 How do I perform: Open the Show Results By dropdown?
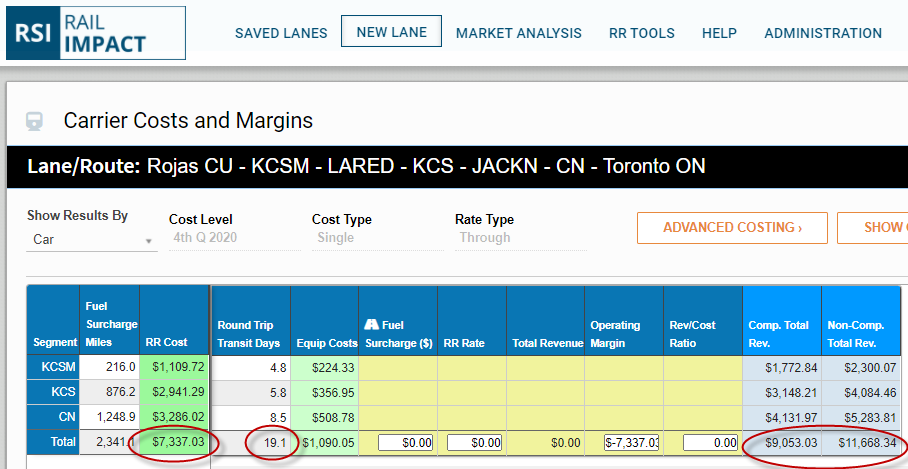coord(90,239)
